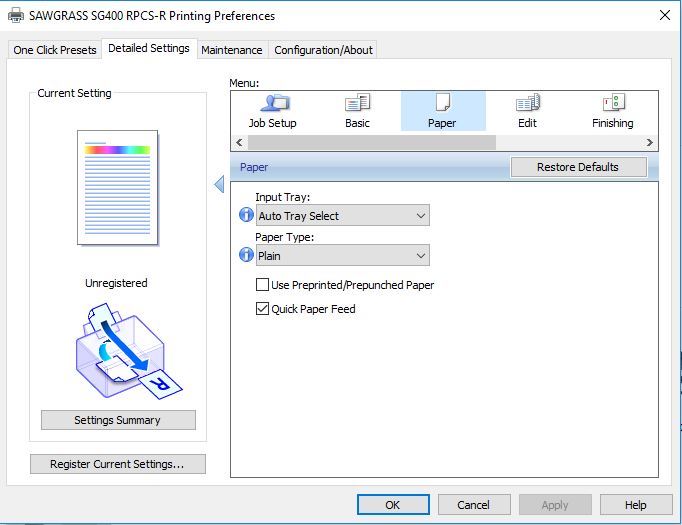This screenshot has width=682, height=525.
Task: Open the Configuration/About tab
Action: click(323, 50)
